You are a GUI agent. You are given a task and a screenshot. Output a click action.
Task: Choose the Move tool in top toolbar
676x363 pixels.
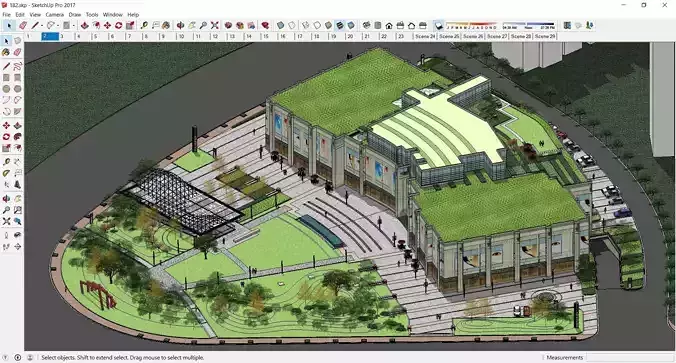(107, 26)
